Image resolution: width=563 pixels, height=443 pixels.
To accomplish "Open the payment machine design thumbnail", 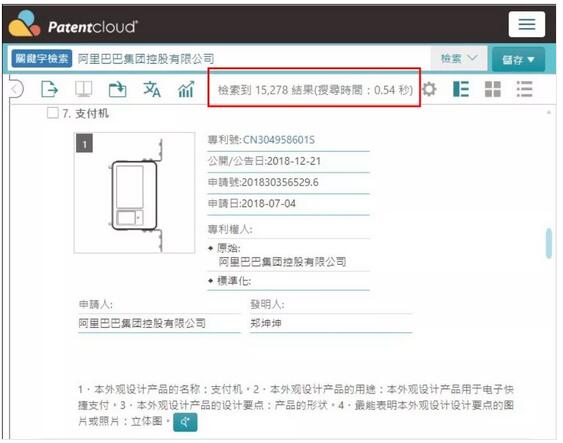I will 135,193.
